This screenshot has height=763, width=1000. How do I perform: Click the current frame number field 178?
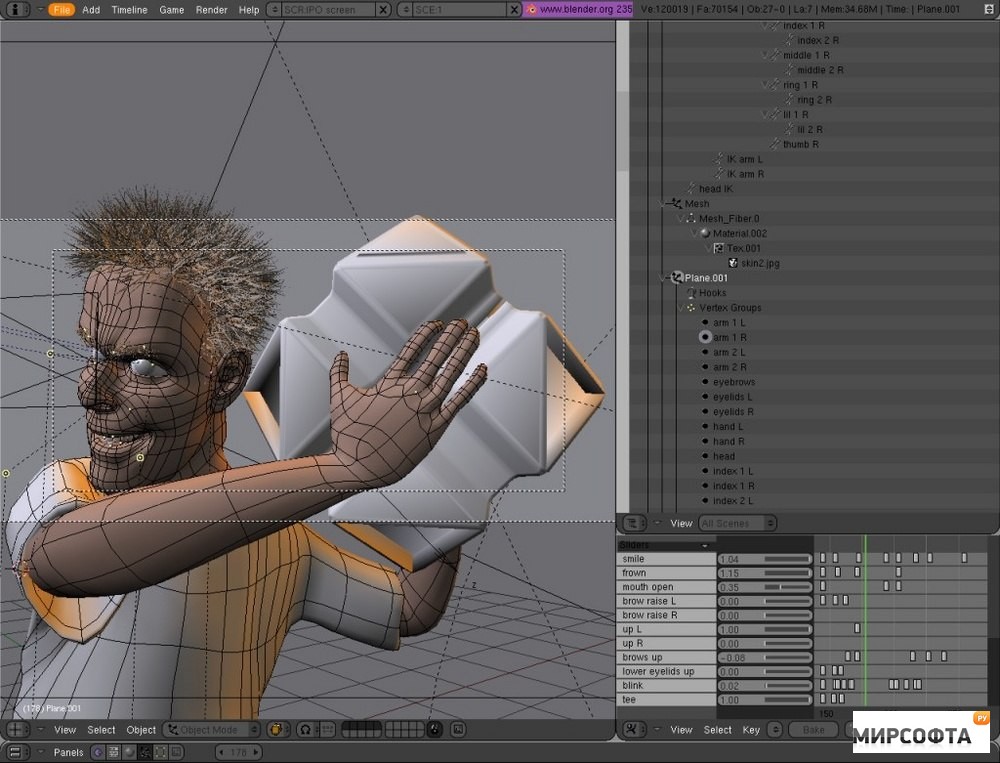(239, 753)
